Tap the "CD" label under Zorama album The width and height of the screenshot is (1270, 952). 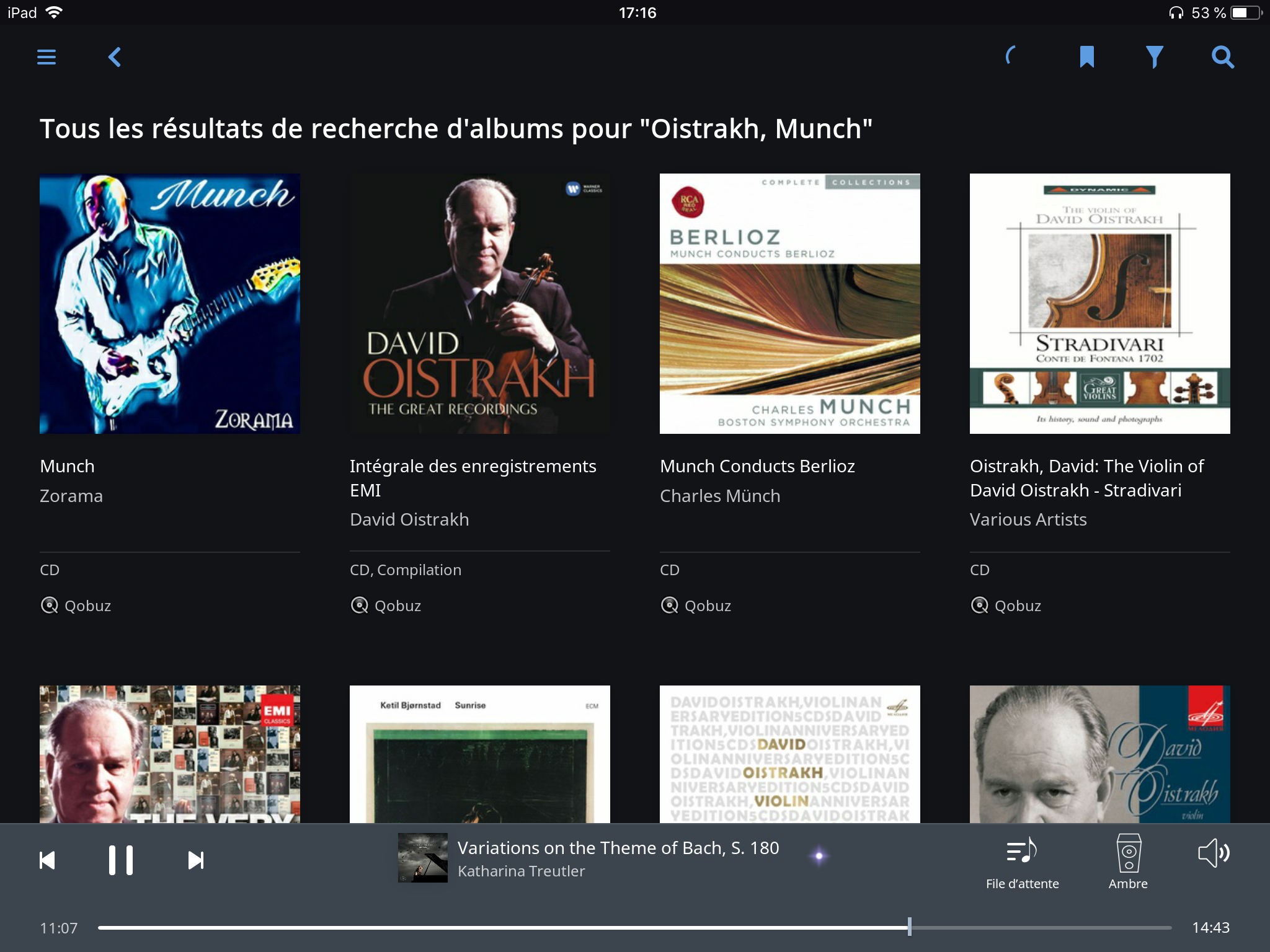point(50,570)
